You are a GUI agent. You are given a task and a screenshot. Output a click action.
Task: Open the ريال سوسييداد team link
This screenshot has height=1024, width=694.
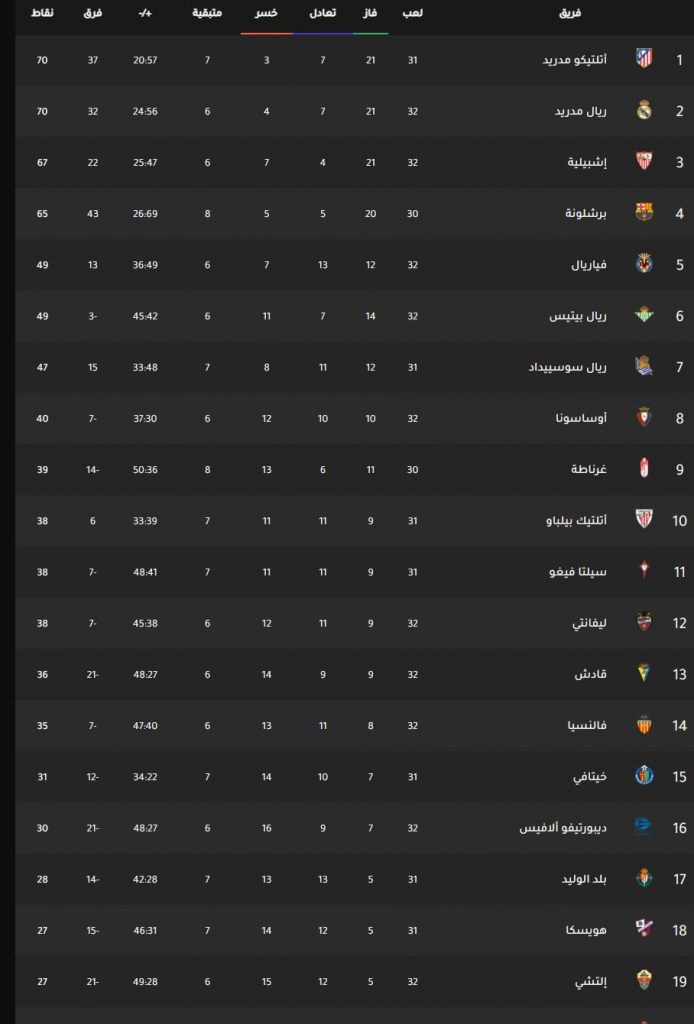pos(567,367)
